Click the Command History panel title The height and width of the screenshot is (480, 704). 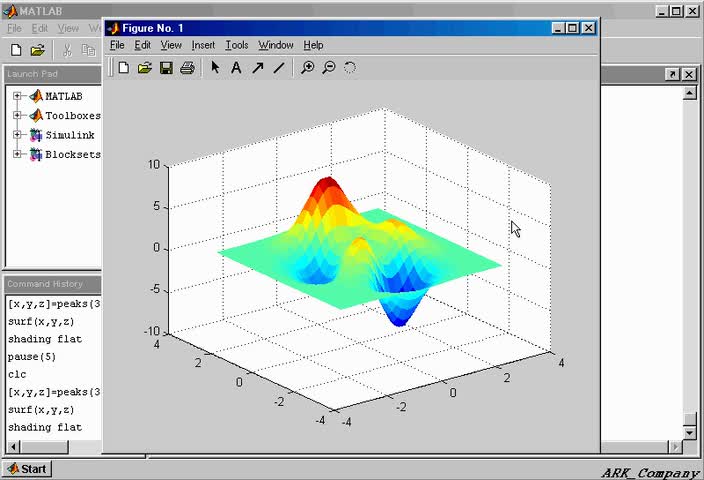click(x=45, y=284)
